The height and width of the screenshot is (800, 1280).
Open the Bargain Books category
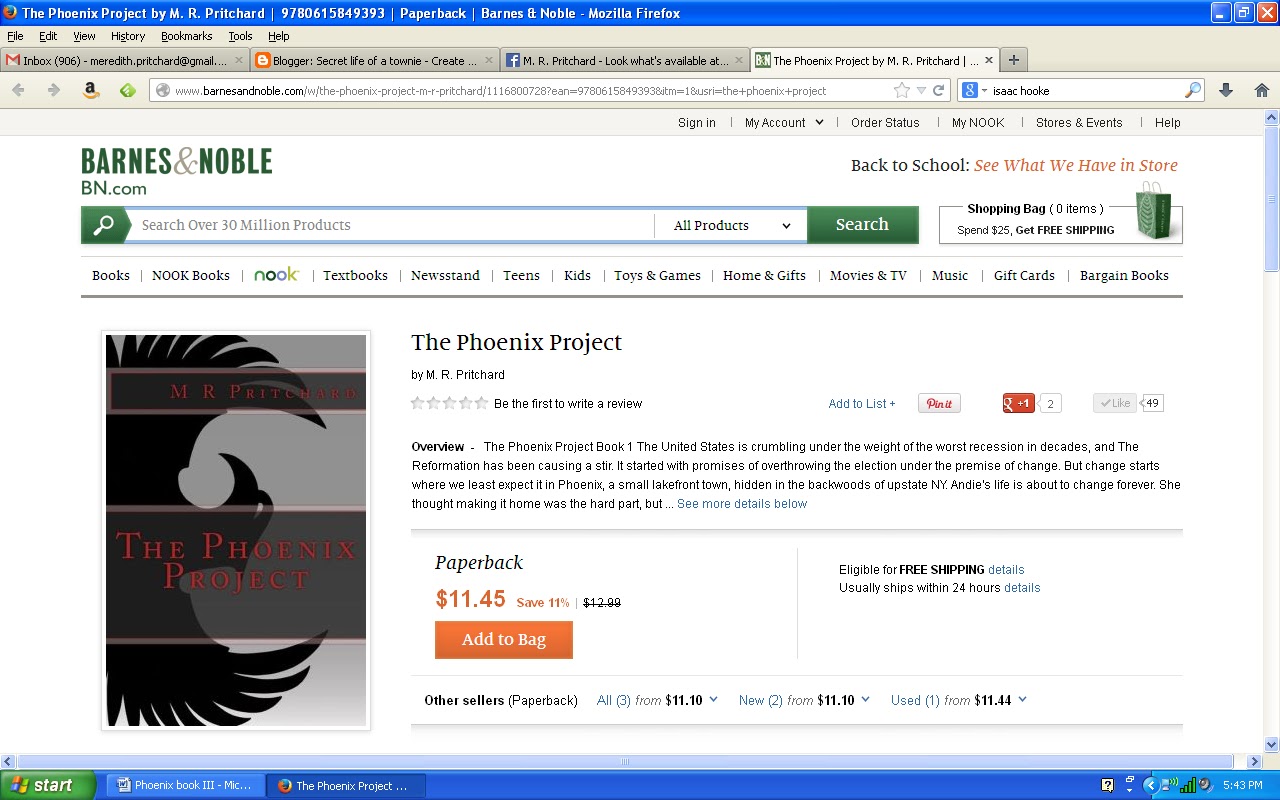(x=1124, y=275)
